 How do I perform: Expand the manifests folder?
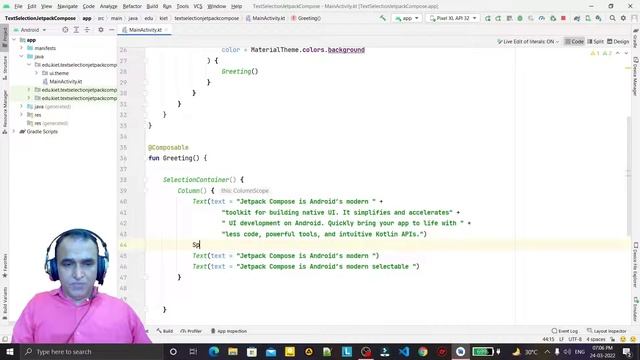pyautogui.click(x=21, y=48)
